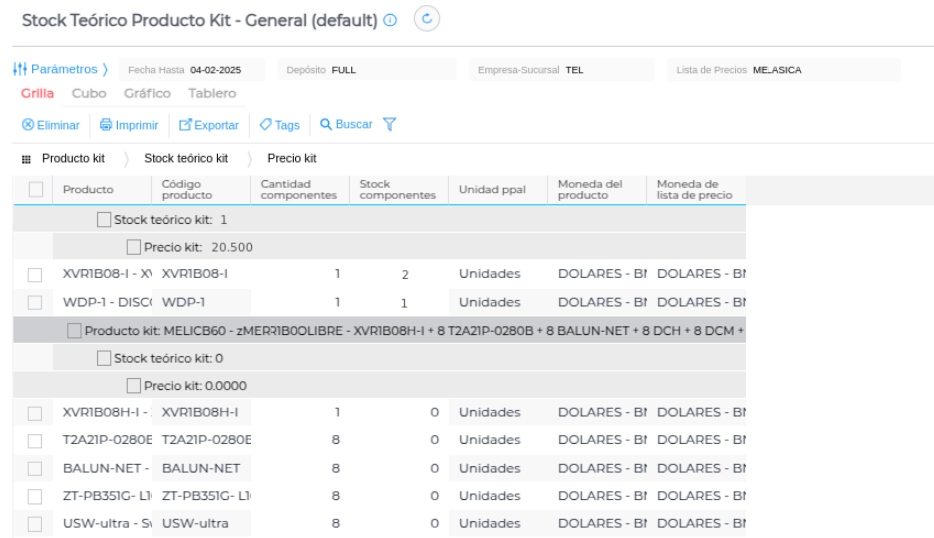
Task: Open the Exportar option
Action: [x=209, y=125]
